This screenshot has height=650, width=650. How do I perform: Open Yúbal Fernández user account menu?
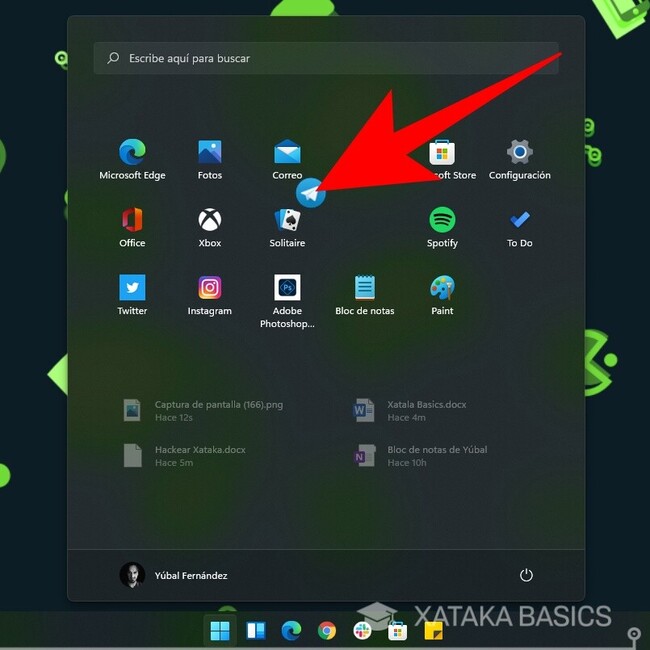click(175, 575)
